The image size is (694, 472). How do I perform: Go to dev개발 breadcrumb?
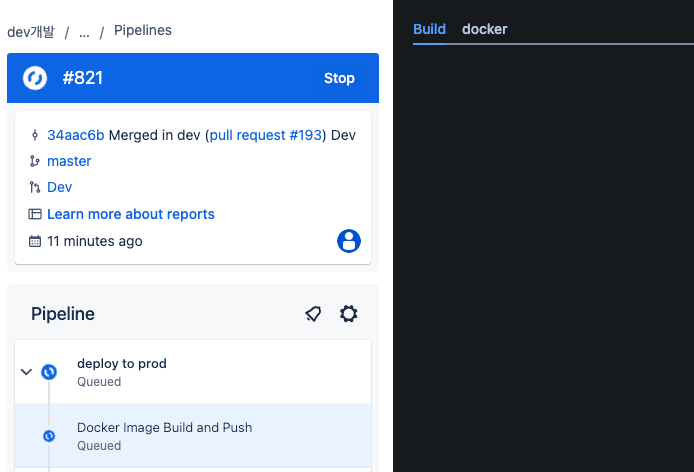coord(31,32)
